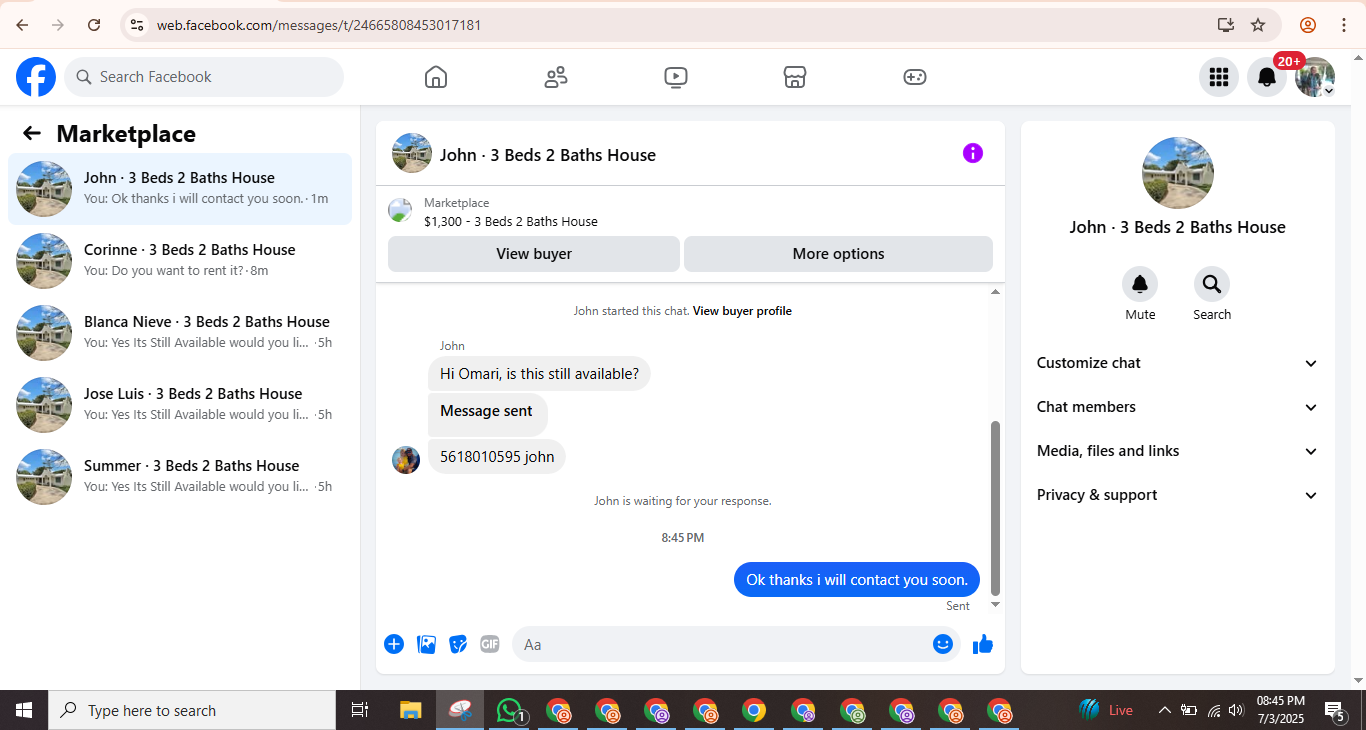Click the Search Facebook box
Screen dimensions: 1366x730
tap(204, 77)
